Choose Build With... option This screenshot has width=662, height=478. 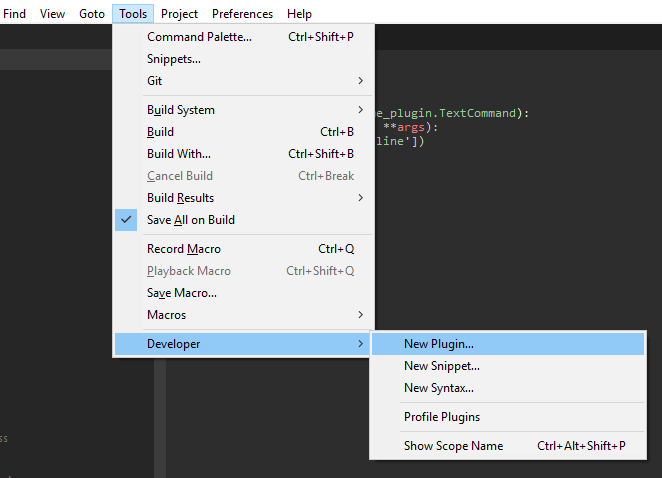coord(179,154)
